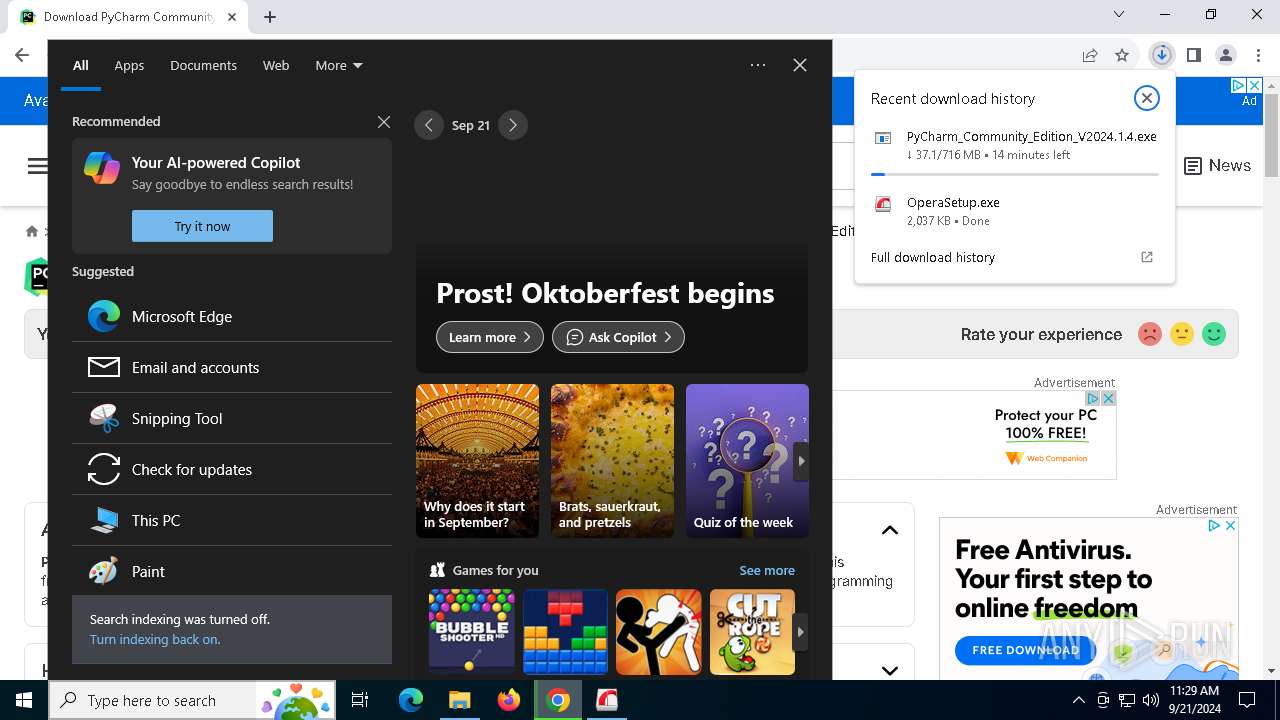Open 'Brats, sauerkraut, and pretzels' card
The width and height of the screenshot is (1280, 720).
pos(612,461)
